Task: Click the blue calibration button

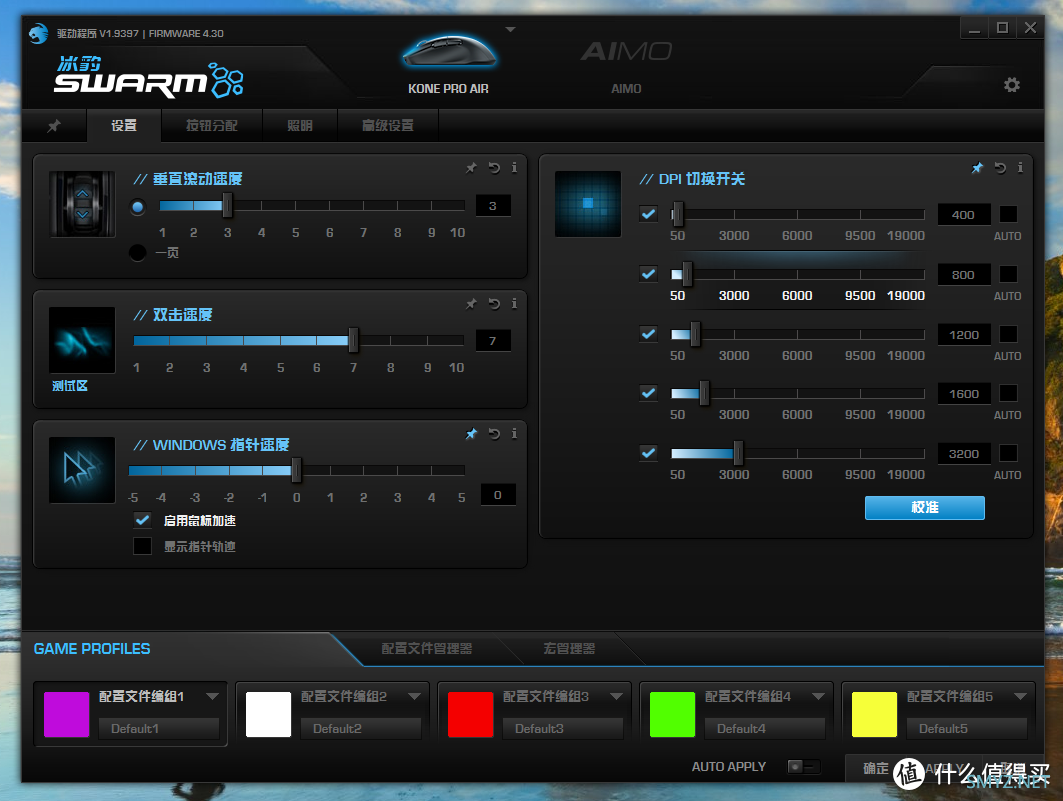Action: click(x=925, y=508)
